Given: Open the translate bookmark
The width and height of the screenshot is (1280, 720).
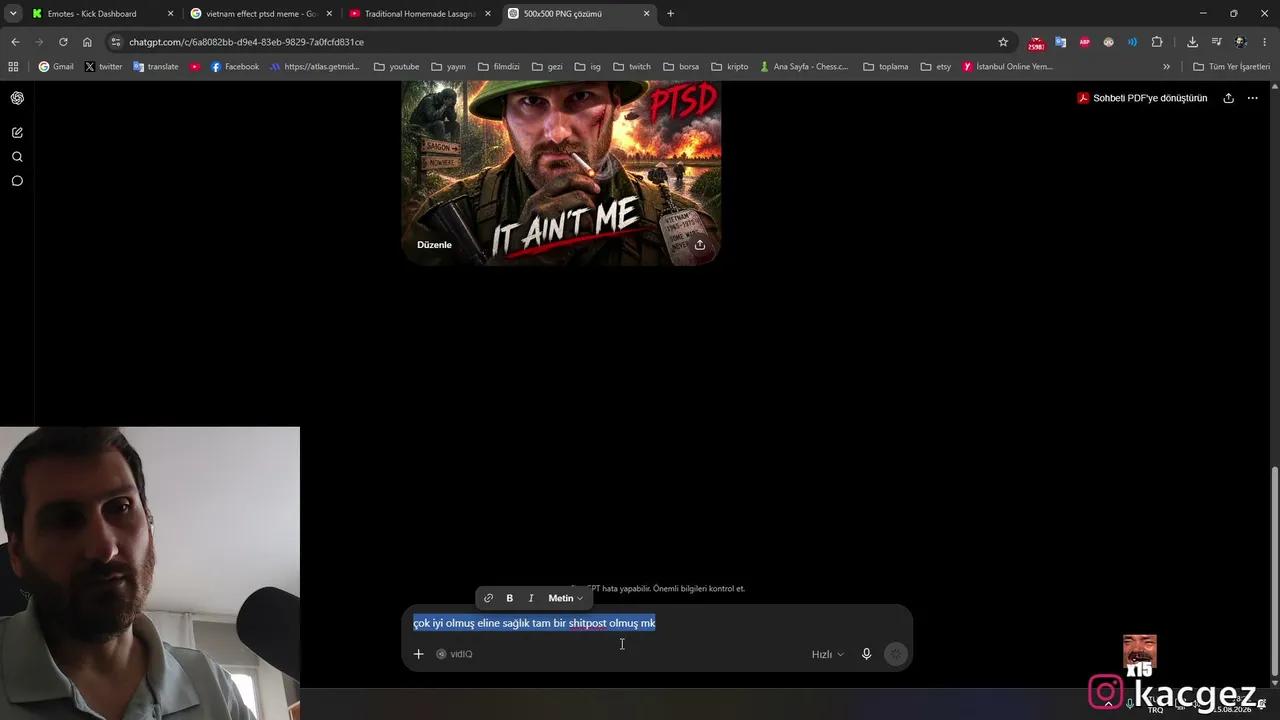Looking at the screenshot, I should (155, 67).
